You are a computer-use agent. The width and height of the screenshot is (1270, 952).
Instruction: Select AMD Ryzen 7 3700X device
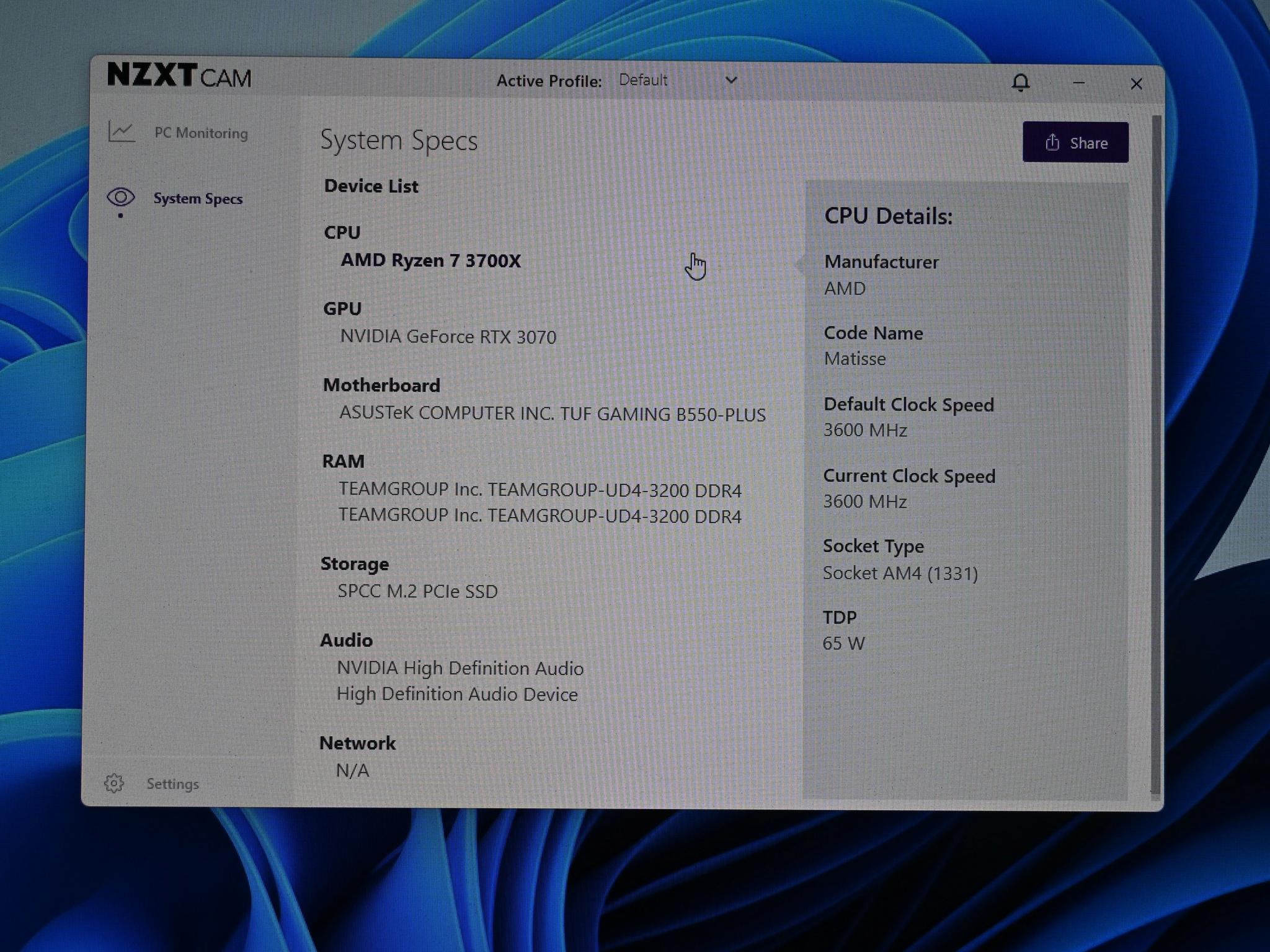(x=431, y=260)
